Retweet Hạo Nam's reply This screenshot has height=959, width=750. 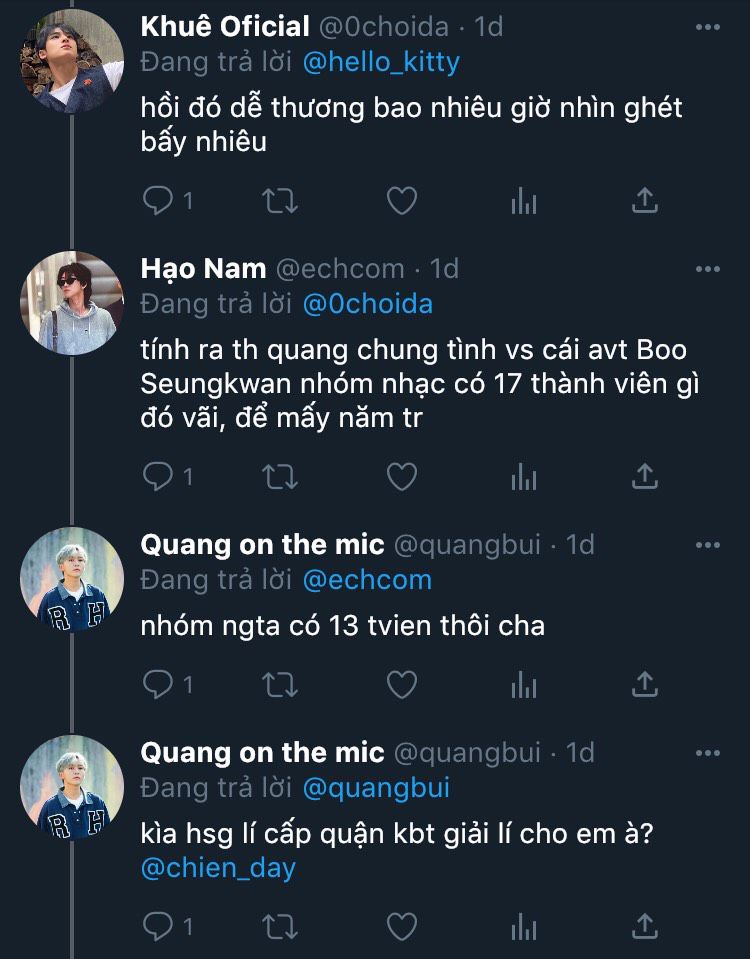tap(279, 477)
